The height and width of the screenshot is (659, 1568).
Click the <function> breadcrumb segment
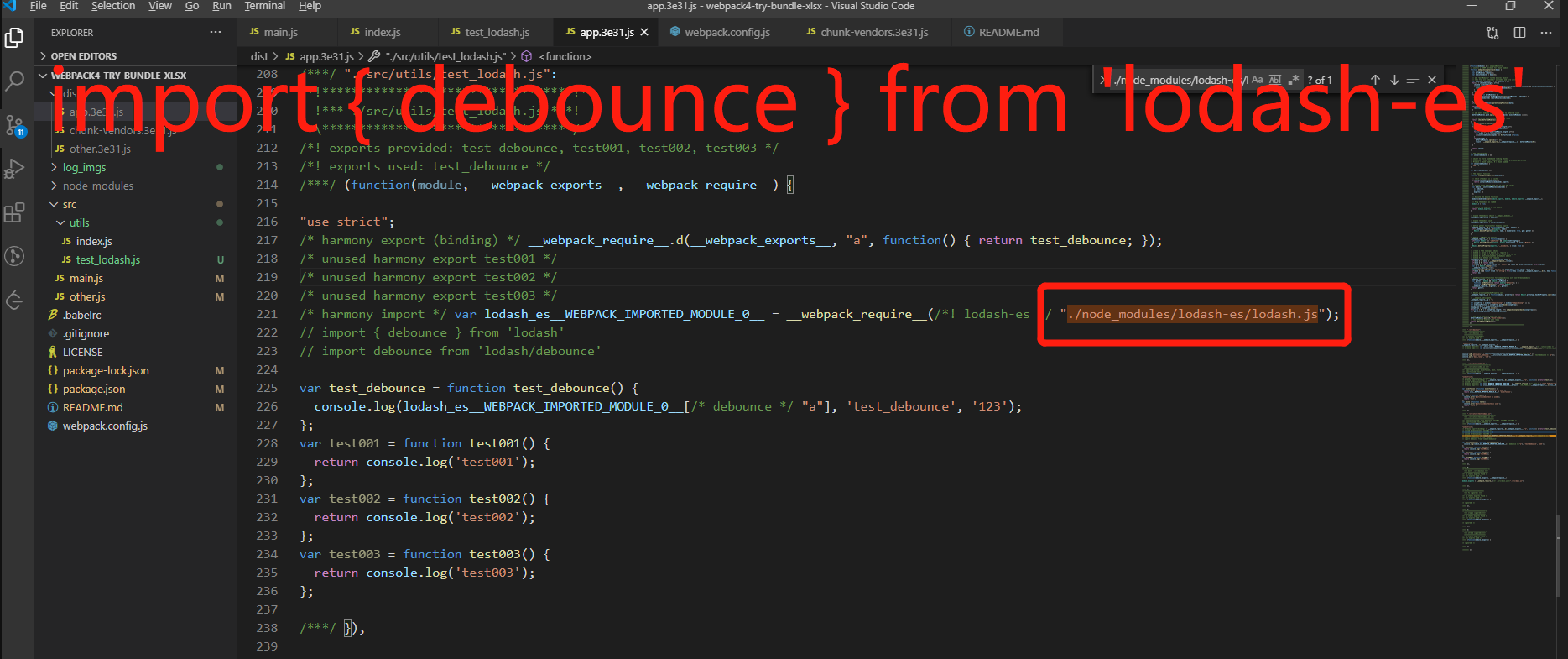557,56
